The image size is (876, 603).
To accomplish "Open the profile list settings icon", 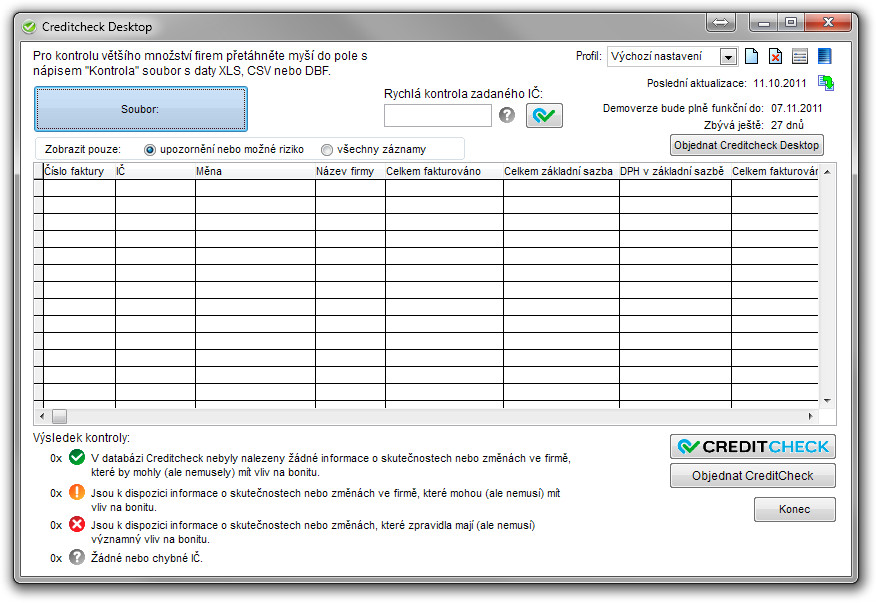I will pos(800,56).
